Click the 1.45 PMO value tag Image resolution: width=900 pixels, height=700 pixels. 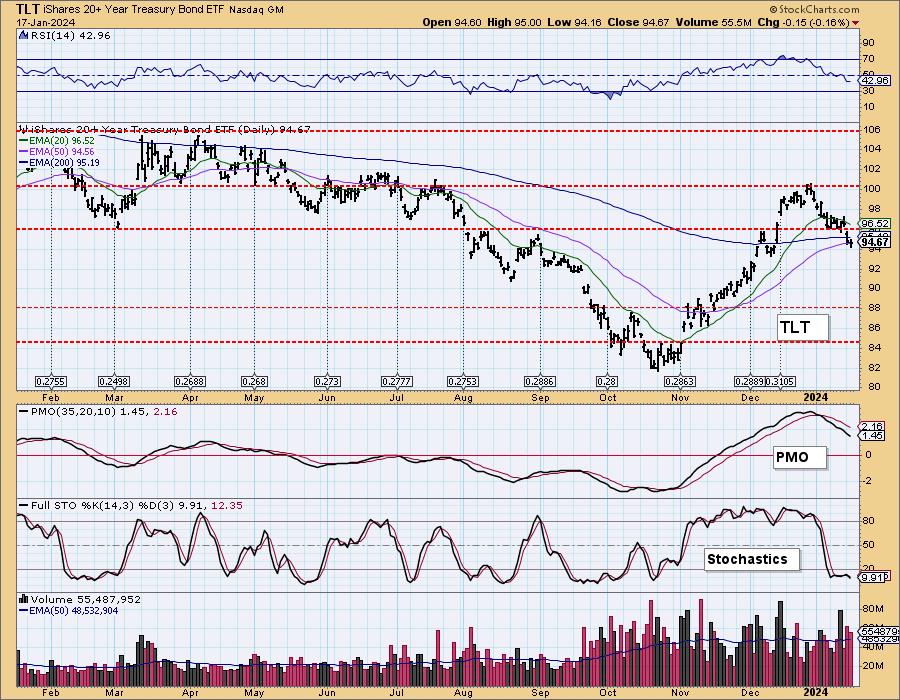(872, 436)
